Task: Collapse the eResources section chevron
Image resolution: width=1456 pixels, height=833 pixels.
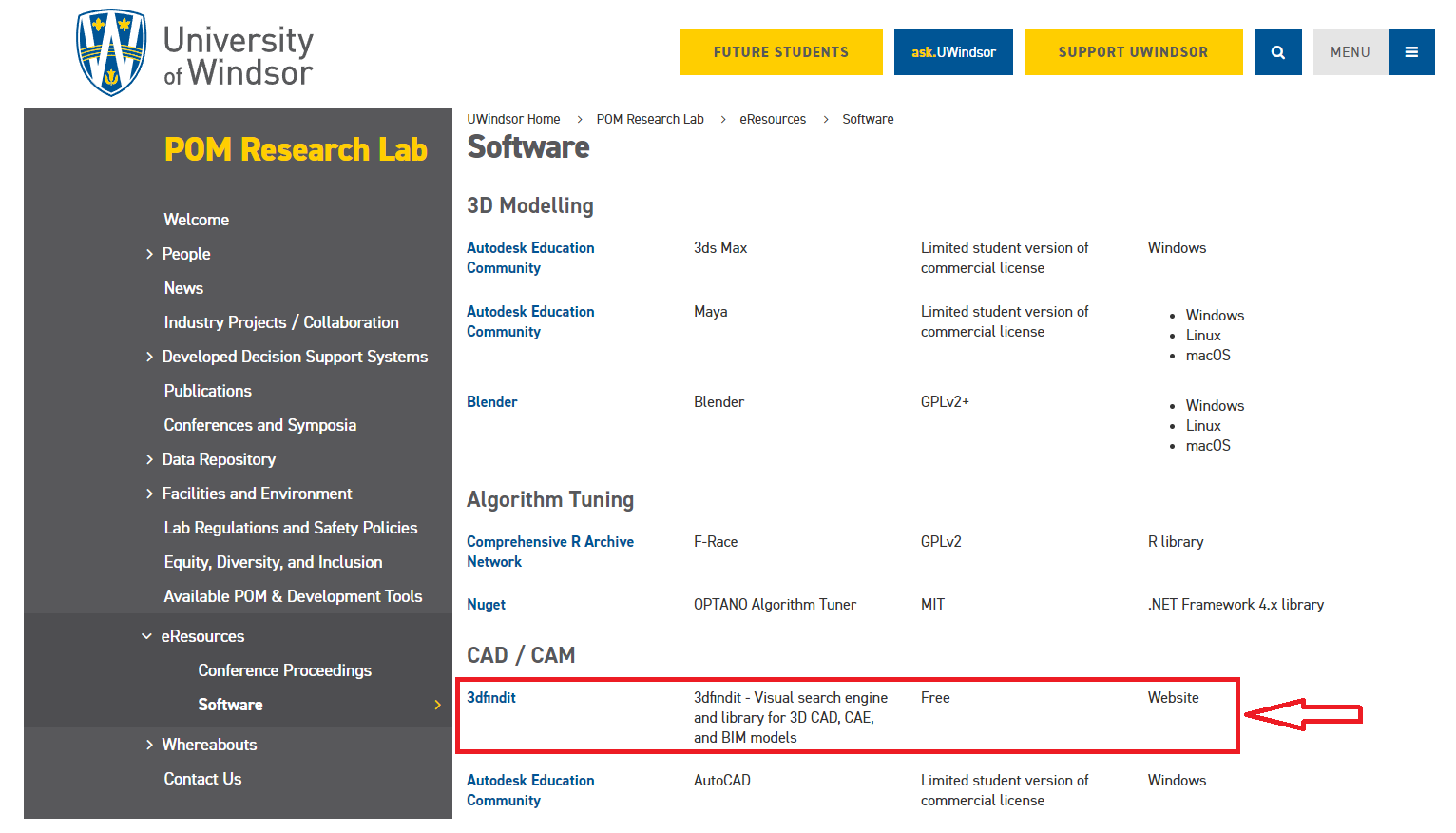Action: (146, 636)
